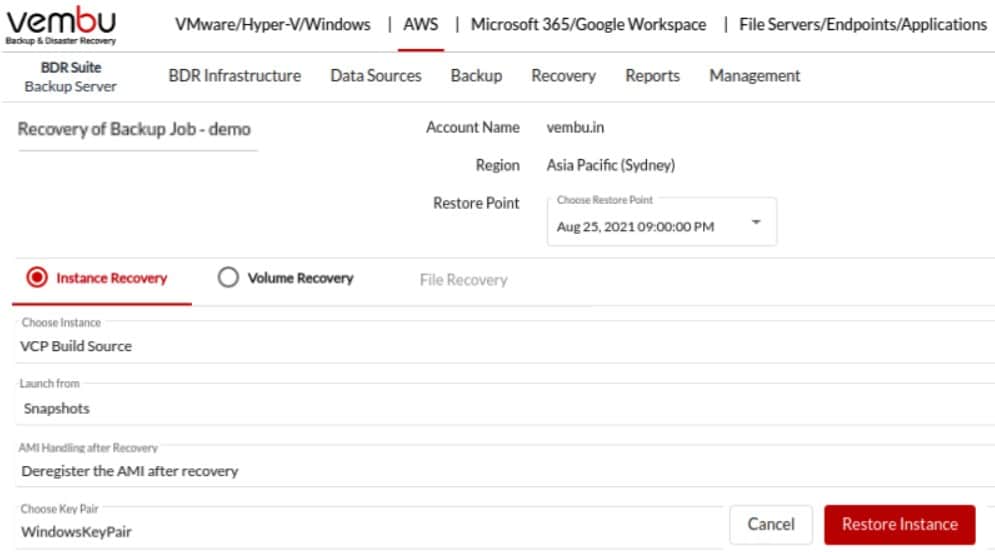Open the Recovery menu
This screenshot has width=995, height=552.
tap(563, 76)
